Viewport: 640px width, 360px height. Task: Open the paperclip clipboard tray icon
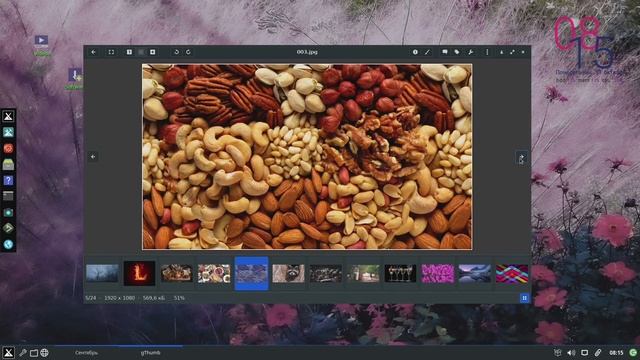[x=598, y=353]
